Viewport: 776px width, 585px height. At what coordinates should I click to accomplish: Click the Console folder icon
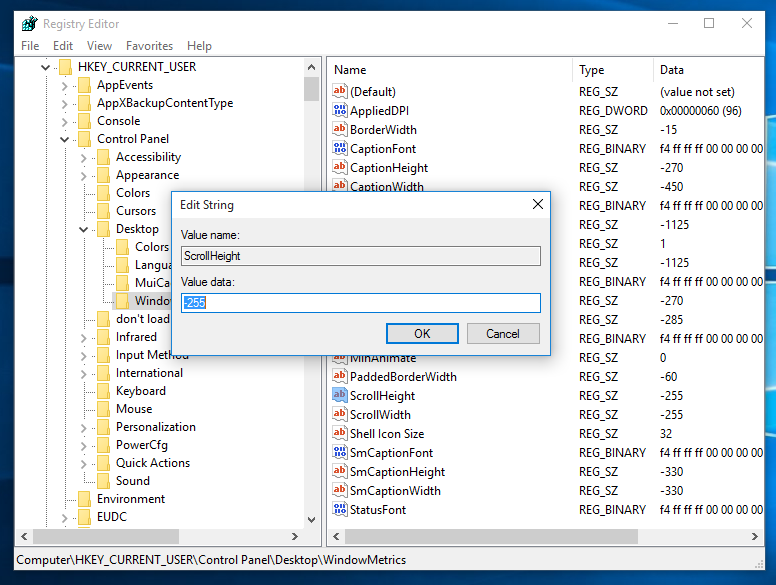85,121
